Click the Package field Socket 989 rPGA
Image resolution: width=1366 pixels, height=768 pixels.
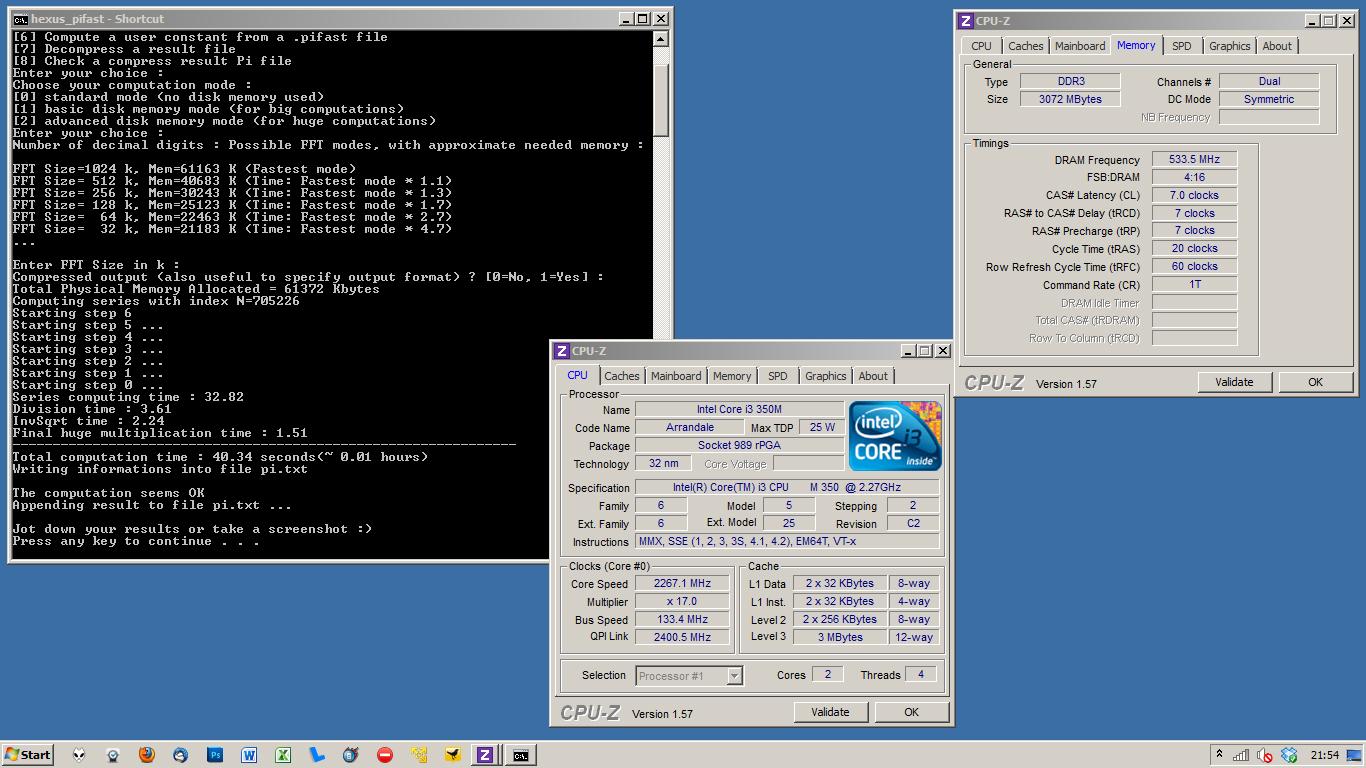tap(739, 445)
